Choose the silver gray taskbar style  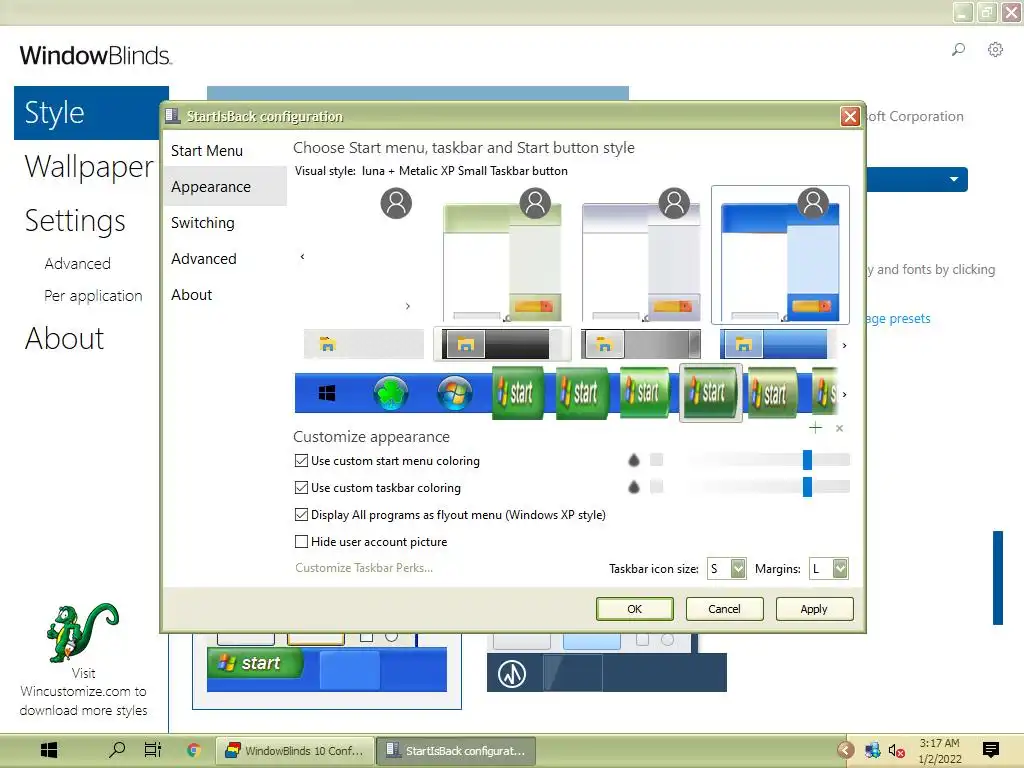tap(641, 344)
